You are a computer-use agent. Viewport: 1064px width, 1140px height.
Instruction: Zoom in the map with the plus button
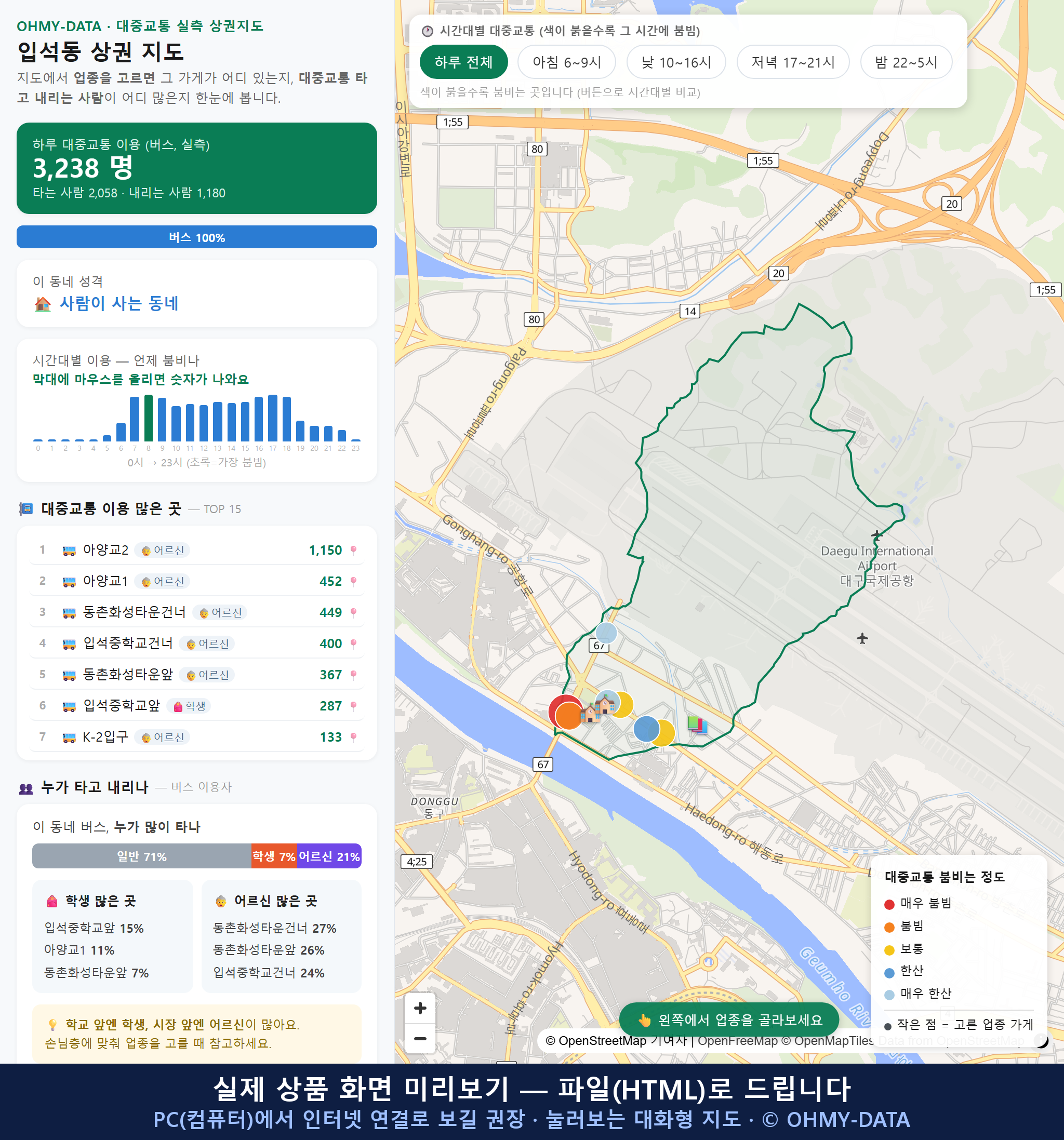coord(420,1008)
